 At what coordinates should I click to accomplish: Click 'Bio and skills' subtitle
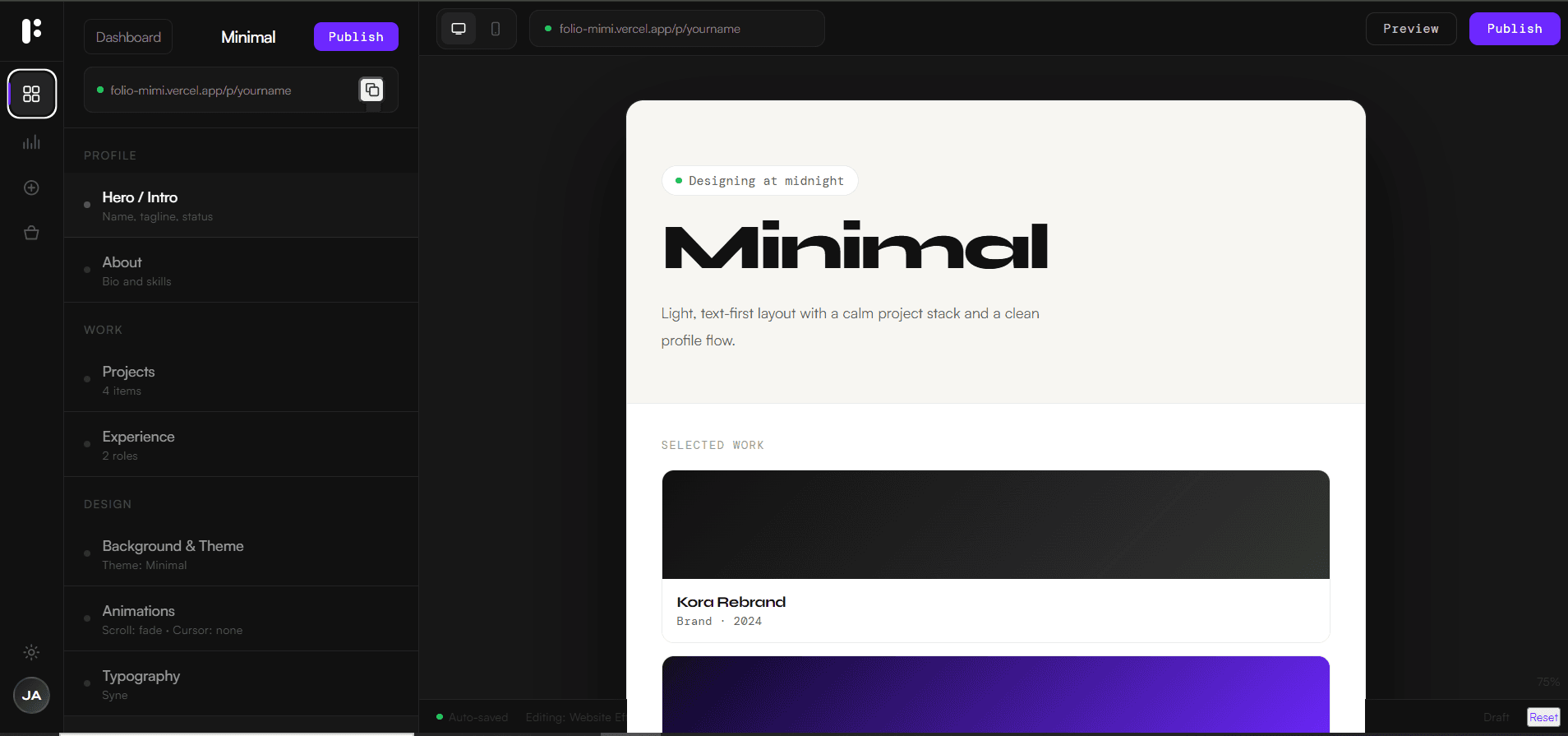[x=137, y=282]
